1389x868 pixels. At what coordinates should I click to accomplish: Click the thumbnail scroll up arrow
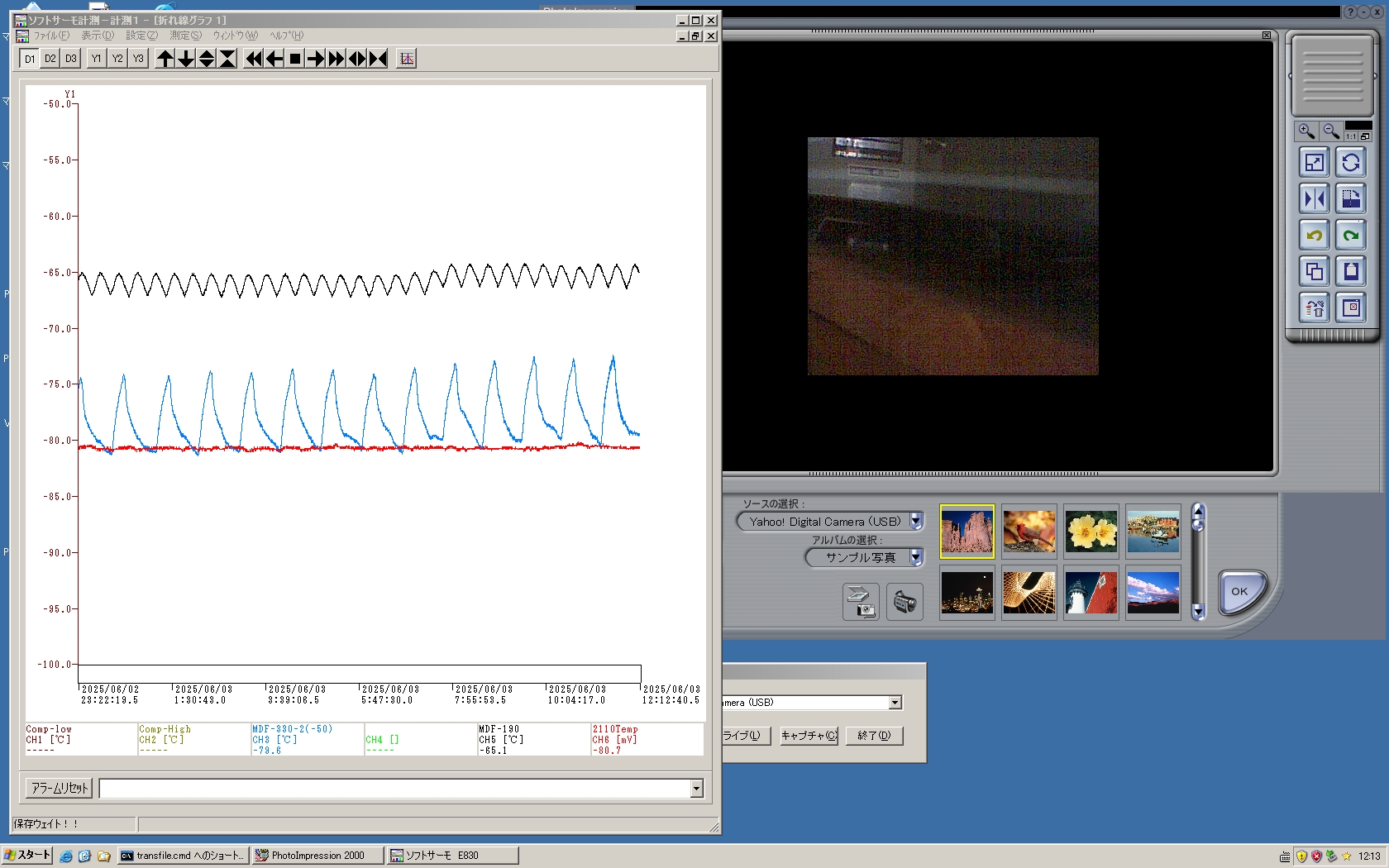(x=1198, y=511)
